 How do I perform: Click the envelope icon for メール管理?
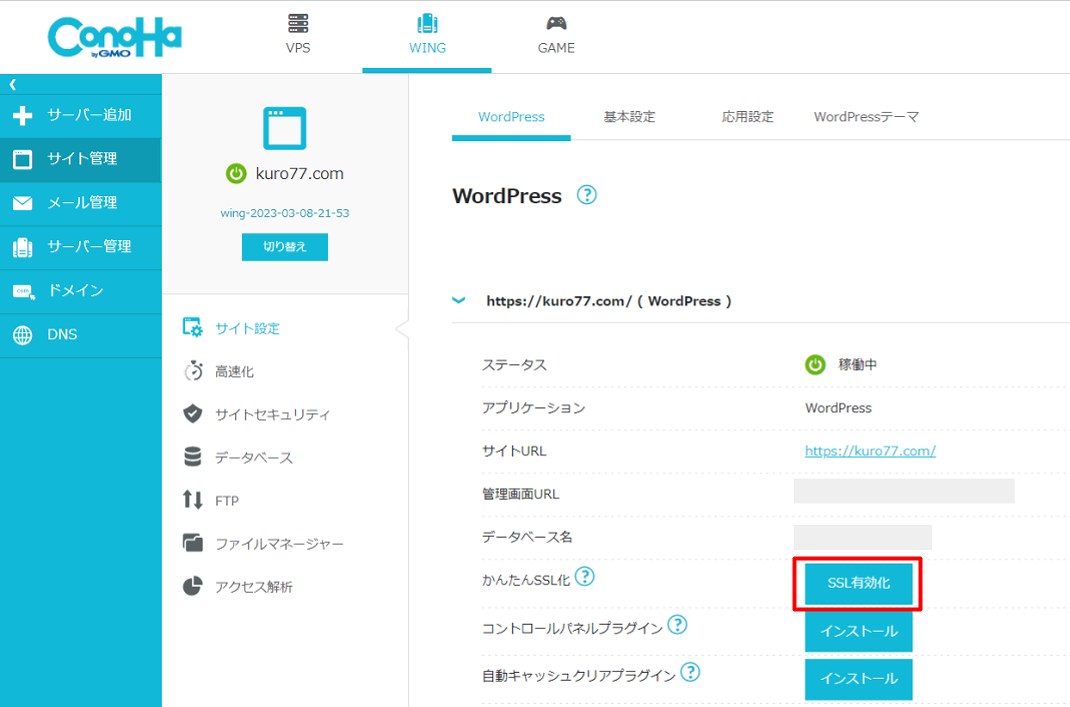(23, 203)
